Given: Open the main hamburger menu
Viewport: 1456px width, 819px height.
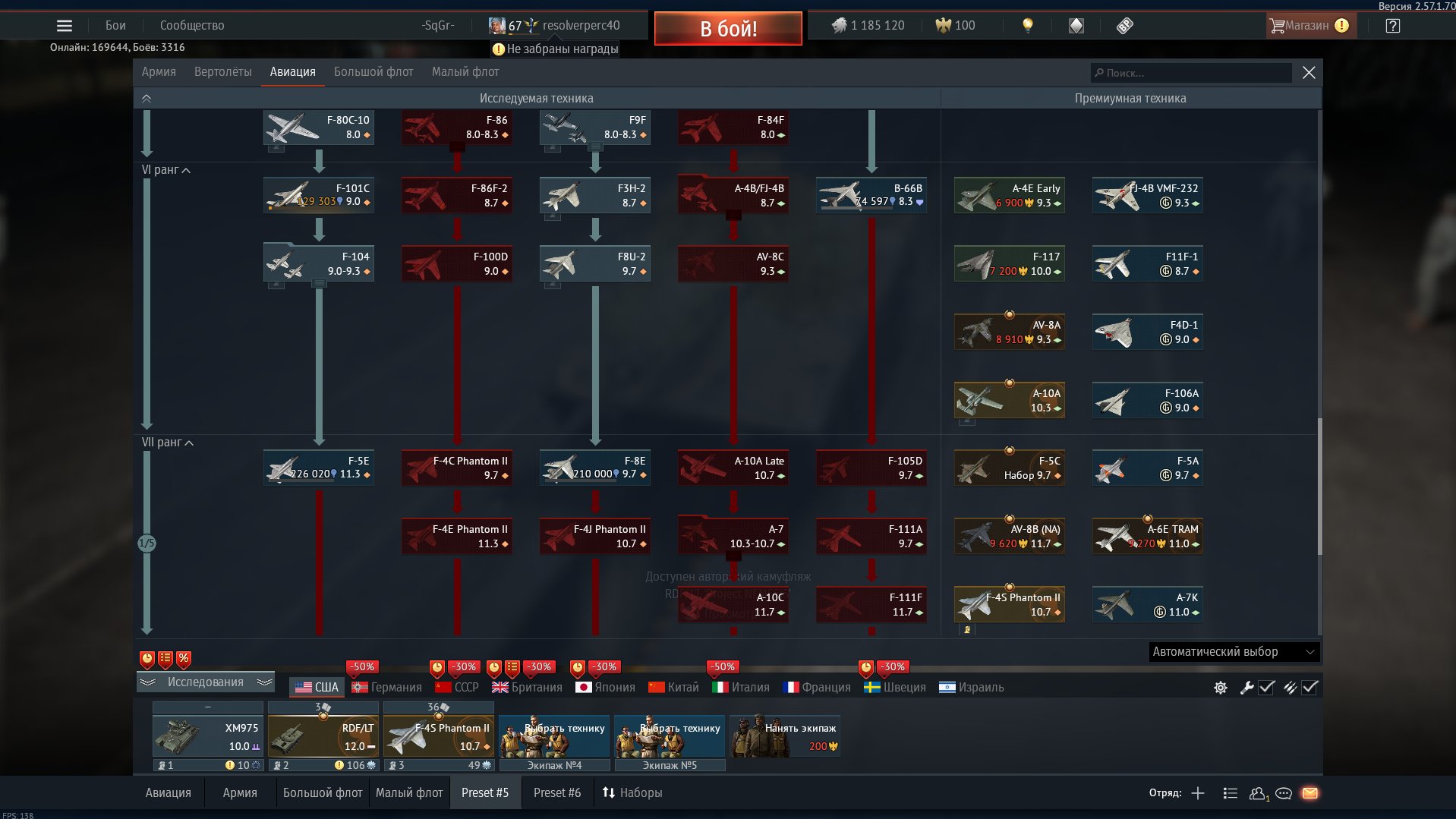Looking at the screenshot, I should (65, 26).
